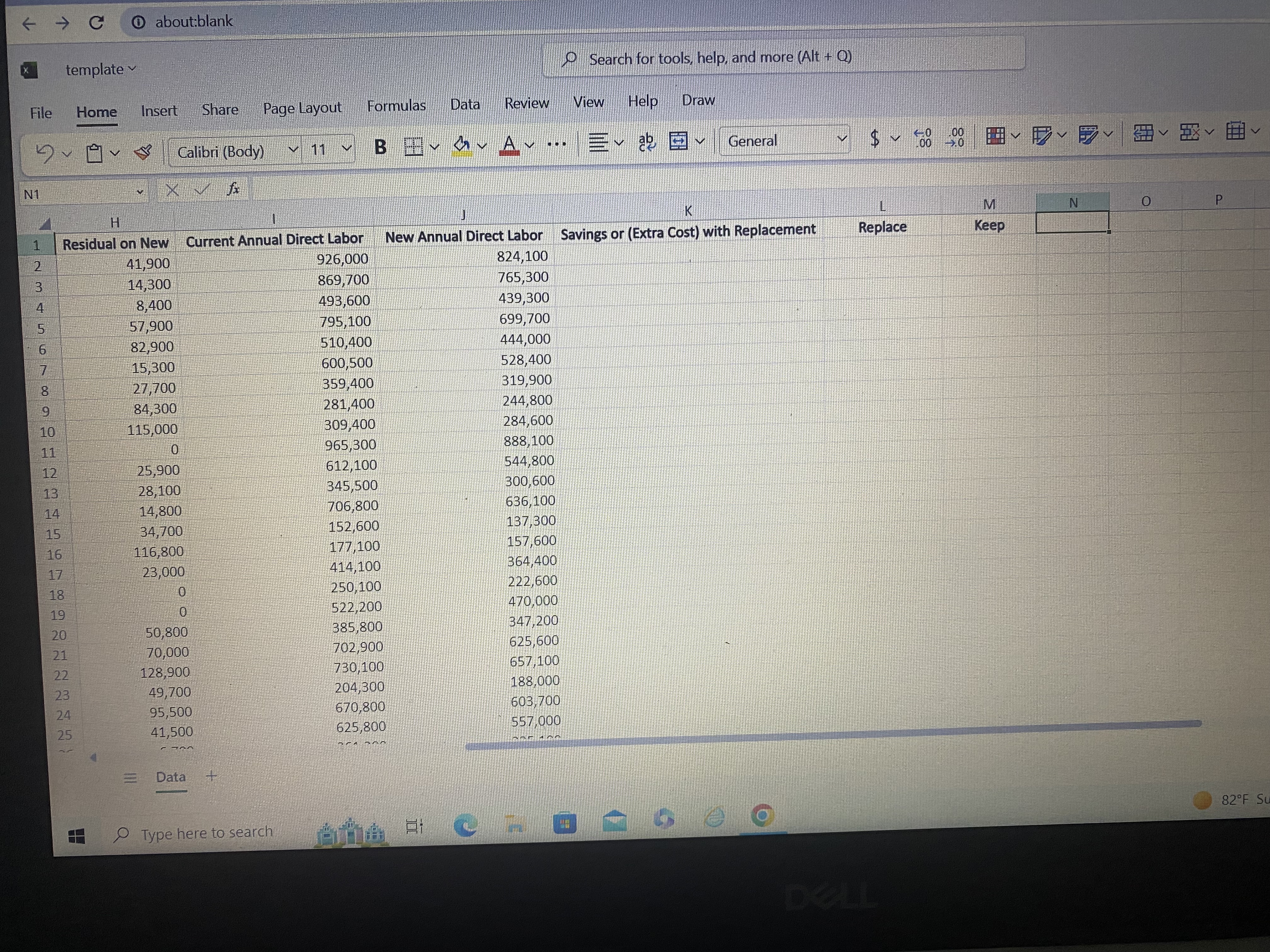Screen dimensions: 1270x952
Task: Click the Format Painter brush icon
Action: [x=143, y=152]
